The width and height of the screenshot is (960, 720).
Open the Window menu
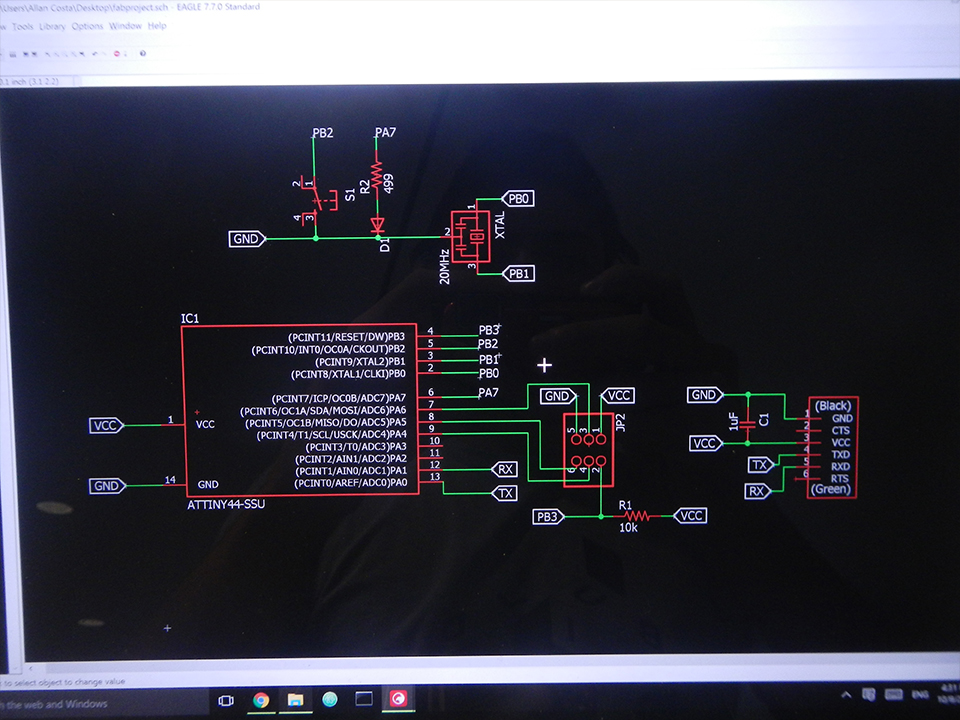click(125, 26)
